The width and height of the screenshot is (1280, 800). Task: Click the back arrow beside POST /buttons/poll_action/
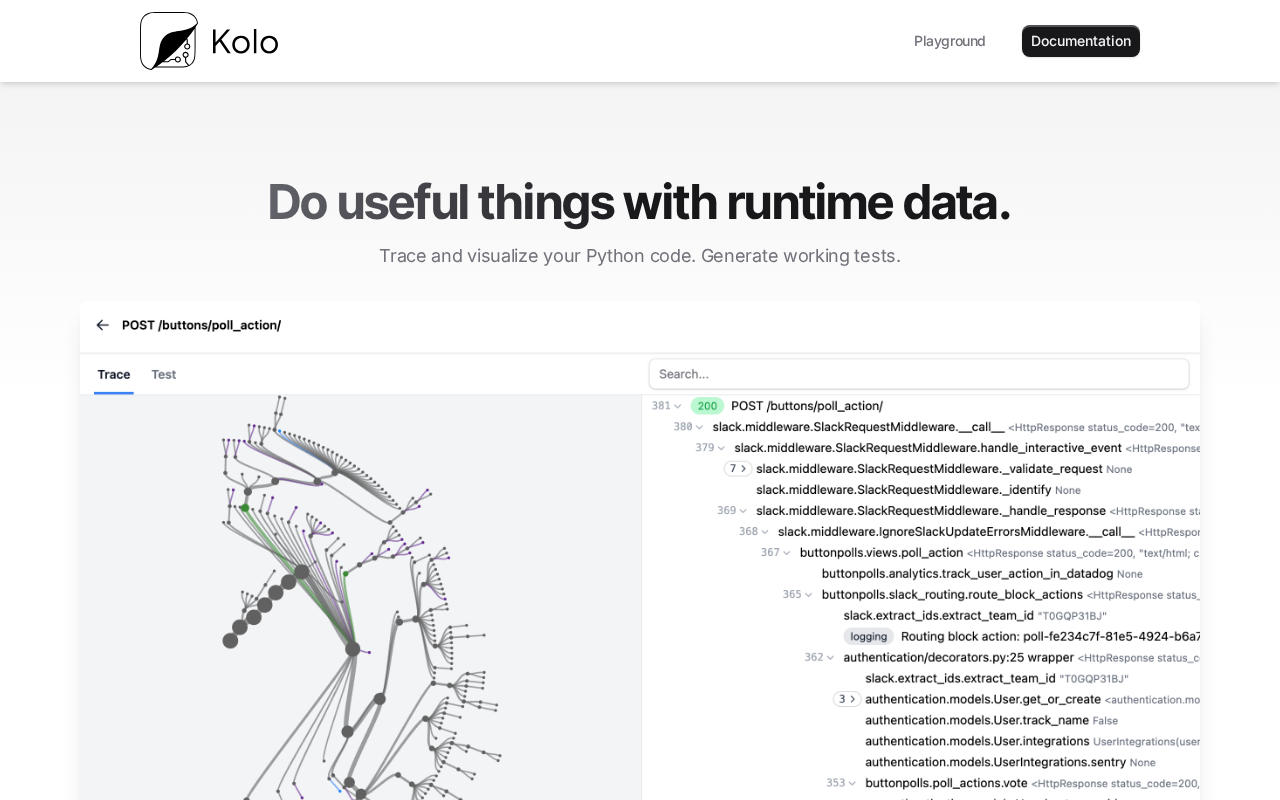pyautogui.click(x=102, y=325)
